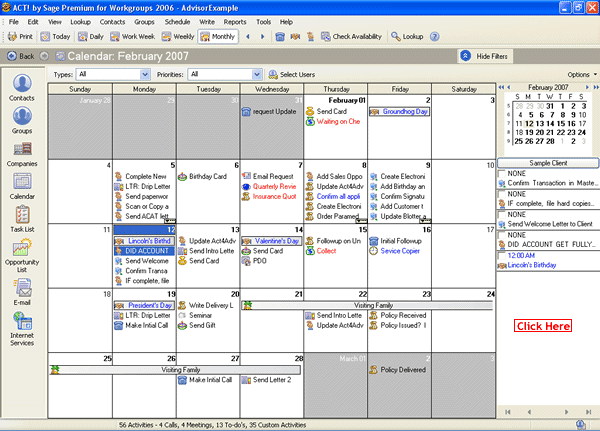The height and width of the screenshot is (431, 600).
Task: Advance one month in mini calendar
Action: (587, 88)
